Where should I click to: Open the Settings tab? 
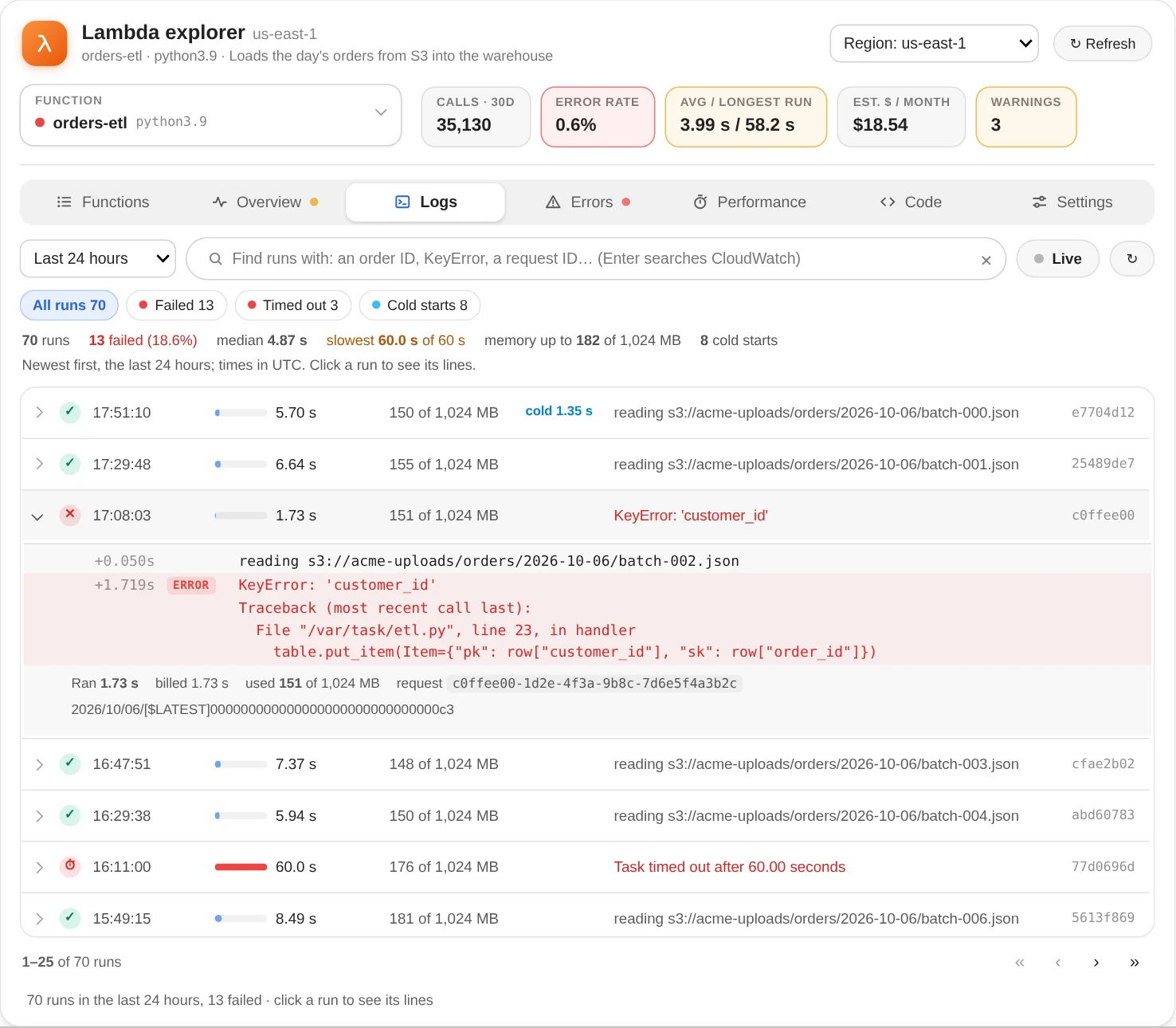(x=1072, y=202)
